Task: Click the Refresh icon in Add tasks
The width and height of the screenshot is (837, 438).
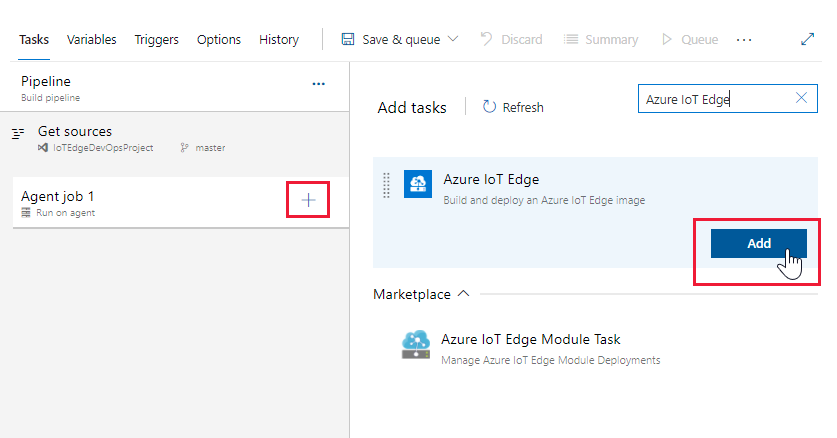Action: [490, 107]
